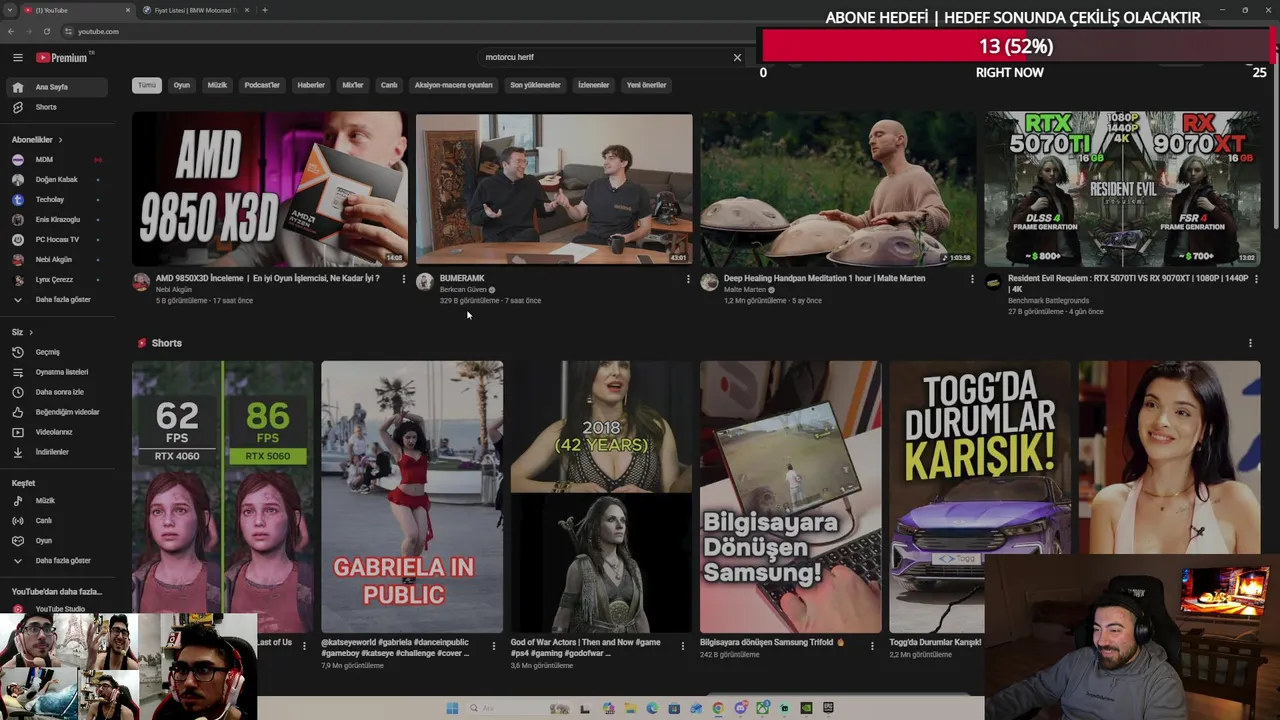Go to Ana Sayfa in sidebar
This screenshot has height=720, width=1280.
[55, 87]
